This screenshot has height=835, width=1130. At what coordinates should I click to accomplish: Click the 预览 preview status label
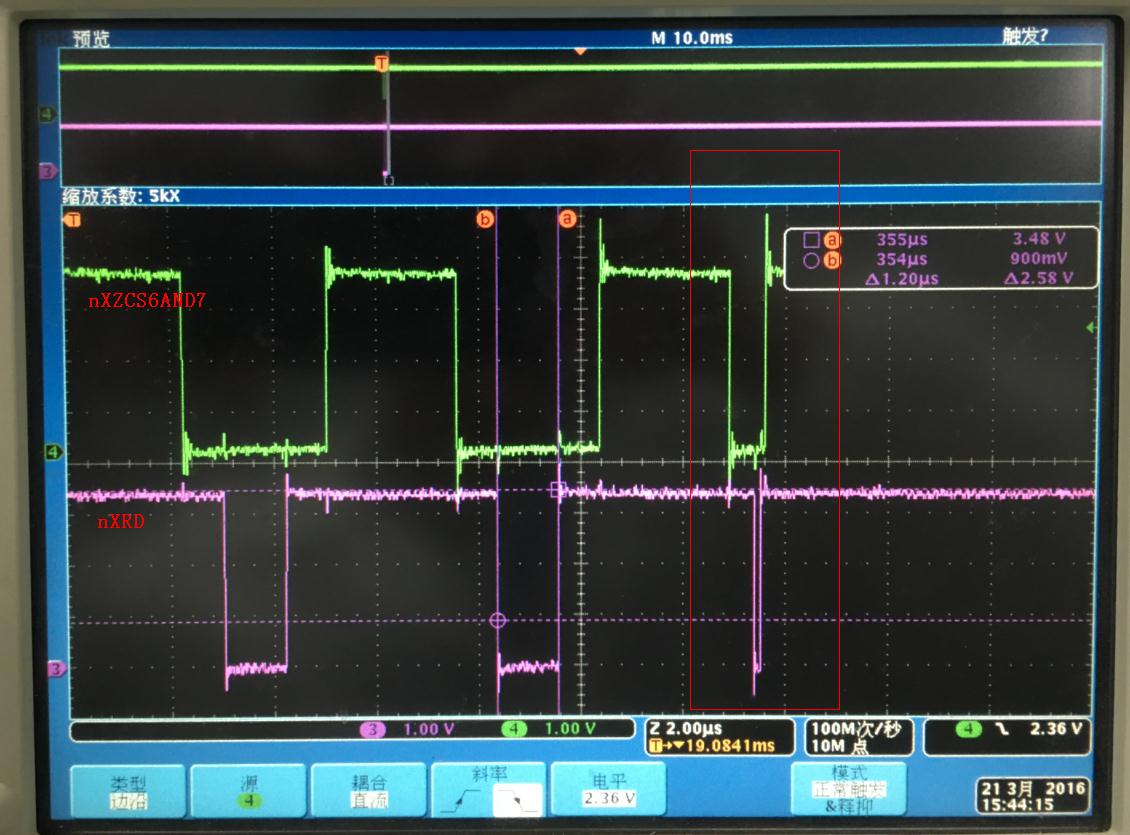[x=92, y=38]
